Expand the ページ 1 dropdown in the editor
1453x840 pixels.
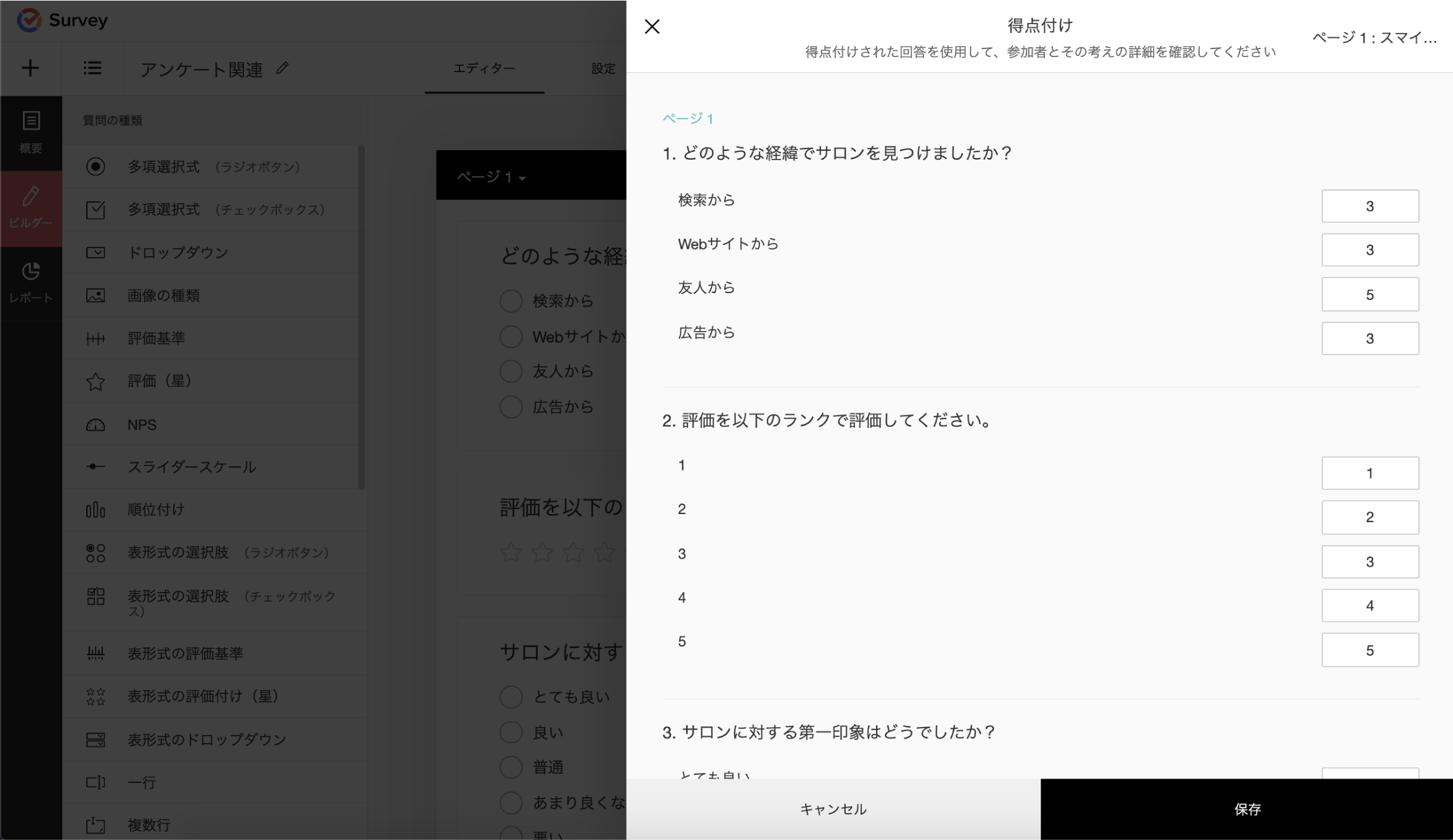492,178
